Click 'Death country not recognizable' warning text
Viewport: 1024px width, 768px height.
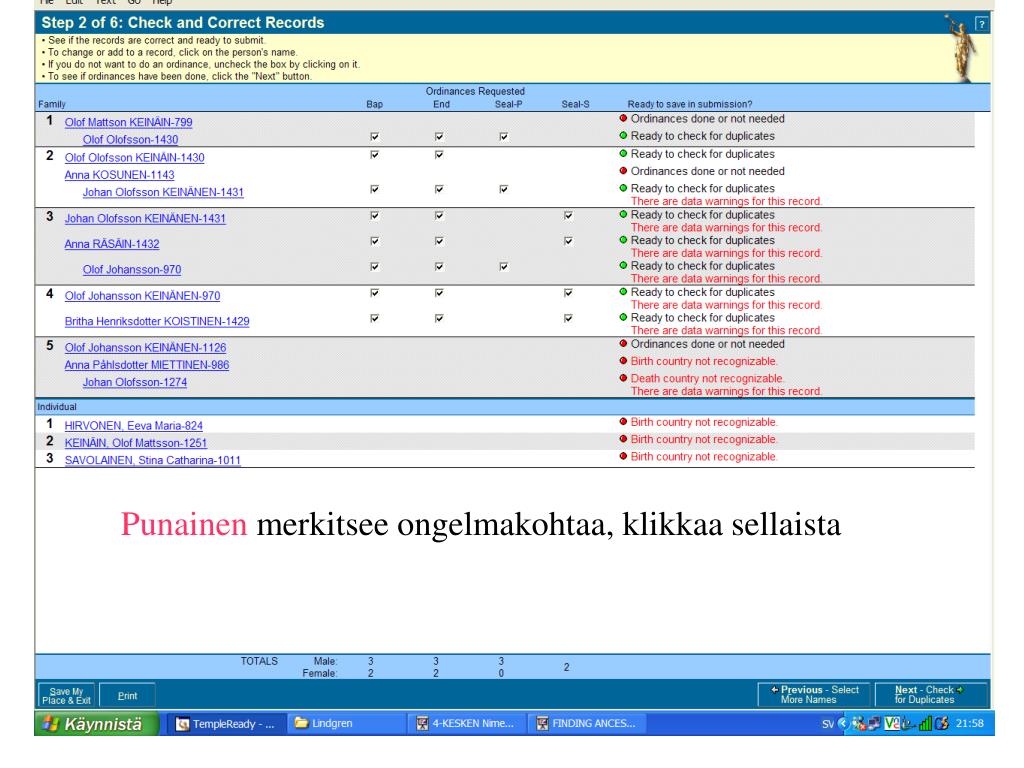707,378
